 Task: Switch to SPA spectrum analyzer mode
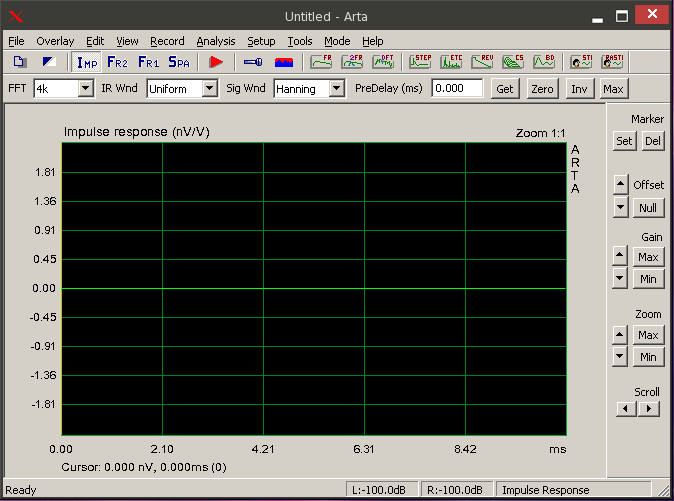179,62
